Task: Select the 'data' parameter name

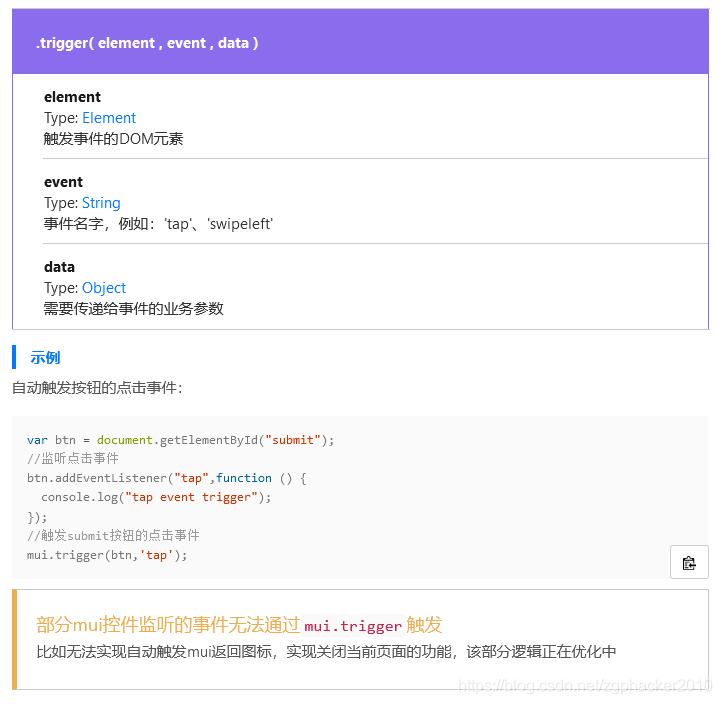Action: 59,267
